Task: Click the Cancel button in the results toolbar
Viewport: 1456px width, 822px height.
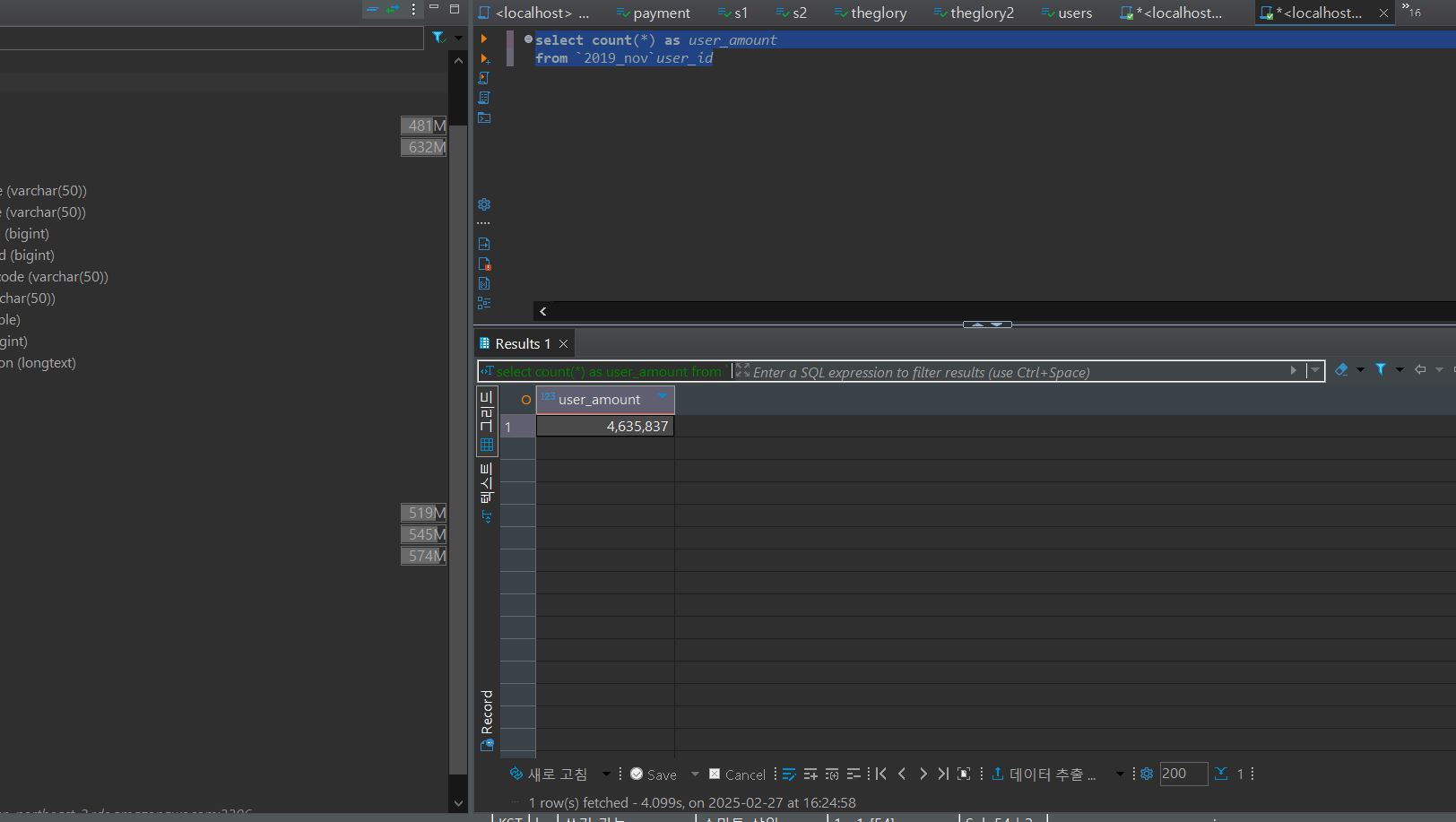Action: coord(737,774)
